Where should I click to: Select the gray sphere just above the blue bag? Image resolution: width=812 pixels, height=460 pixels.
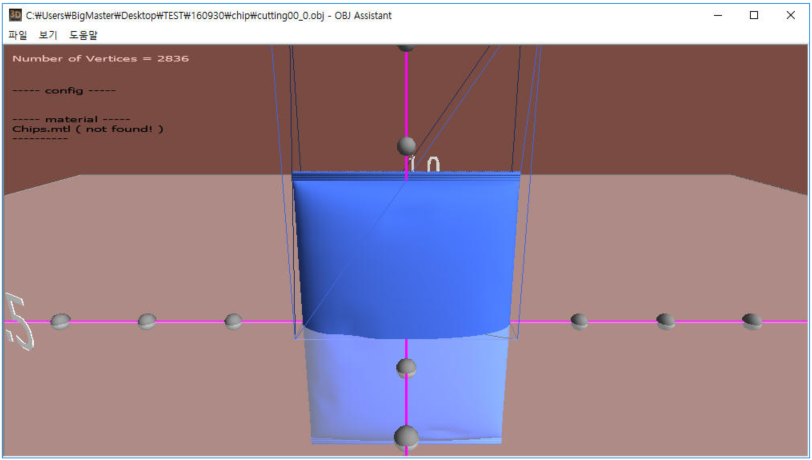pyautogui.click(x=406, y=146)
